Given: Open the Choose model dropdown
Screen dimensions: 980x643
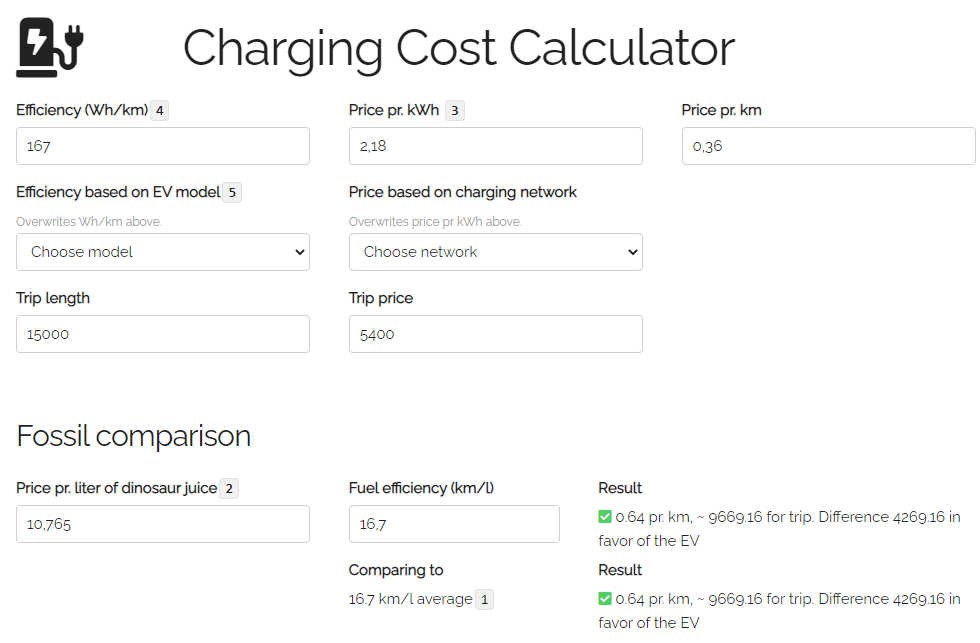Looking at the screenshot, I should tap(163, 252).
